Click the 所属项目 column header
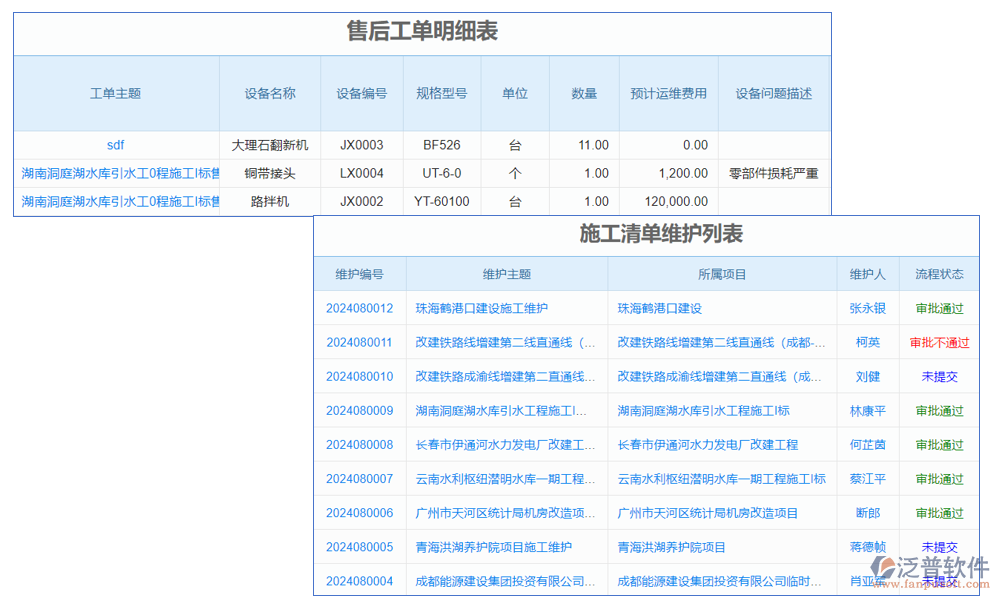Image resolution: width=1000 pixels, height=600 pixels. click(722, 274)
